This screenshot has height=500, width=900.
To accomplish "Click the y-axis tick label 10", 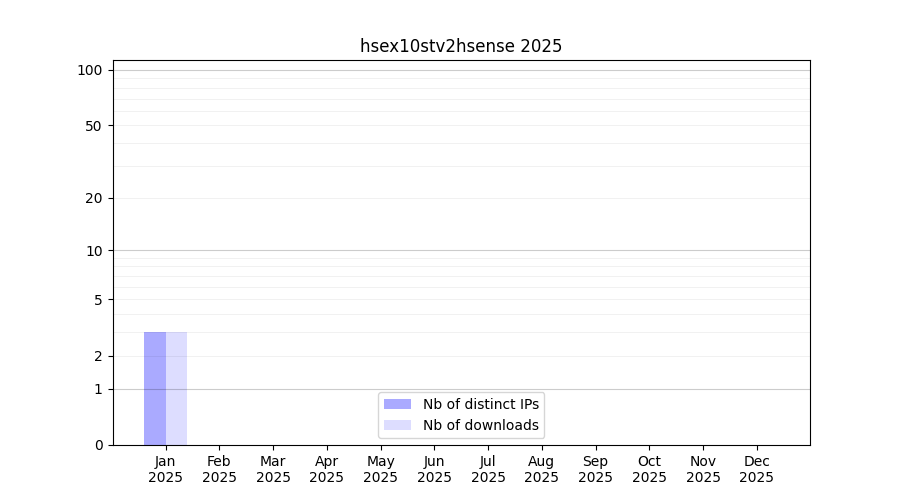I will (94, 251).
